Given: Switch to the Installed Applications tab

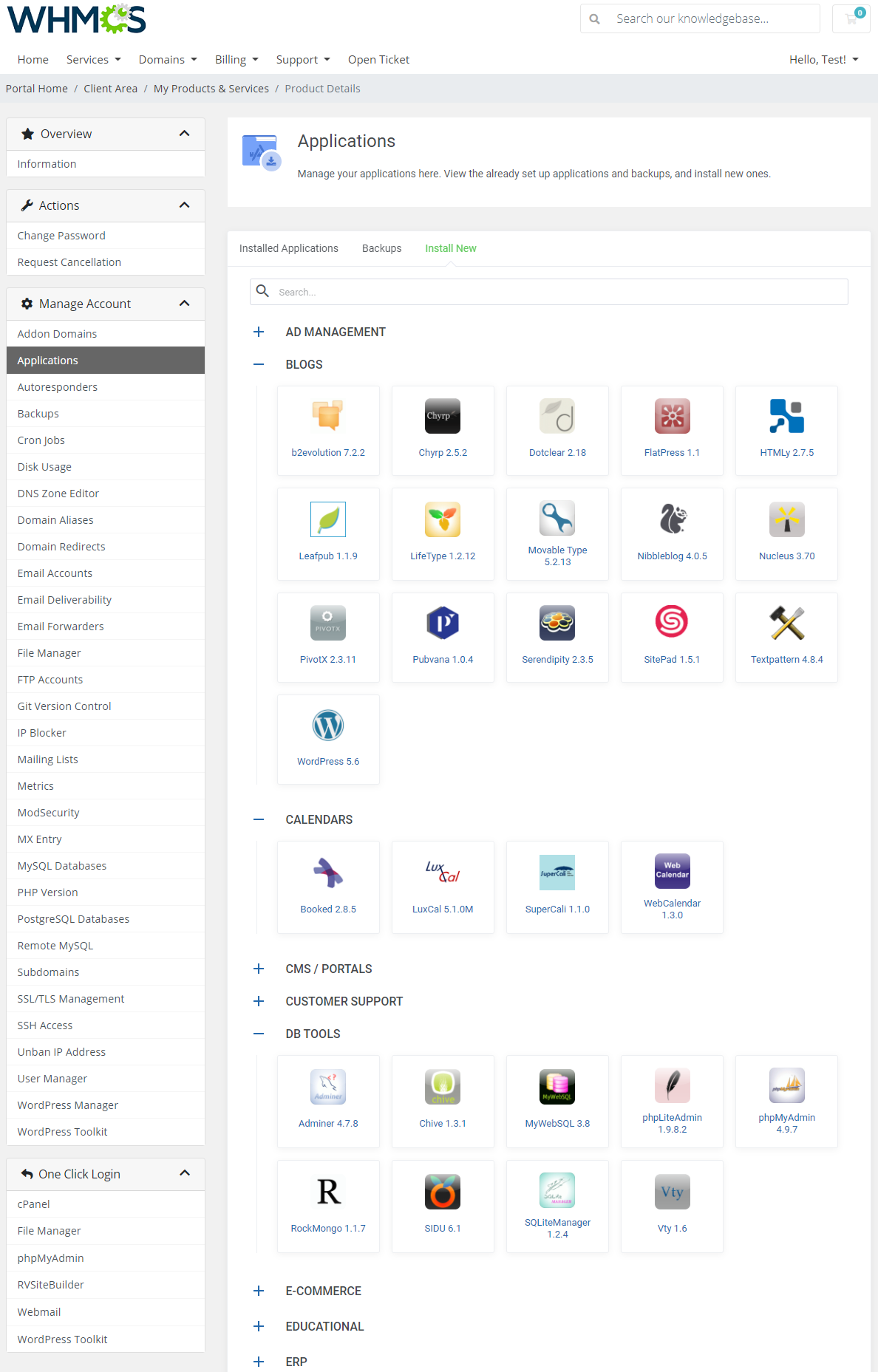Looking at the screenshot, I should (x=288, y=248).
